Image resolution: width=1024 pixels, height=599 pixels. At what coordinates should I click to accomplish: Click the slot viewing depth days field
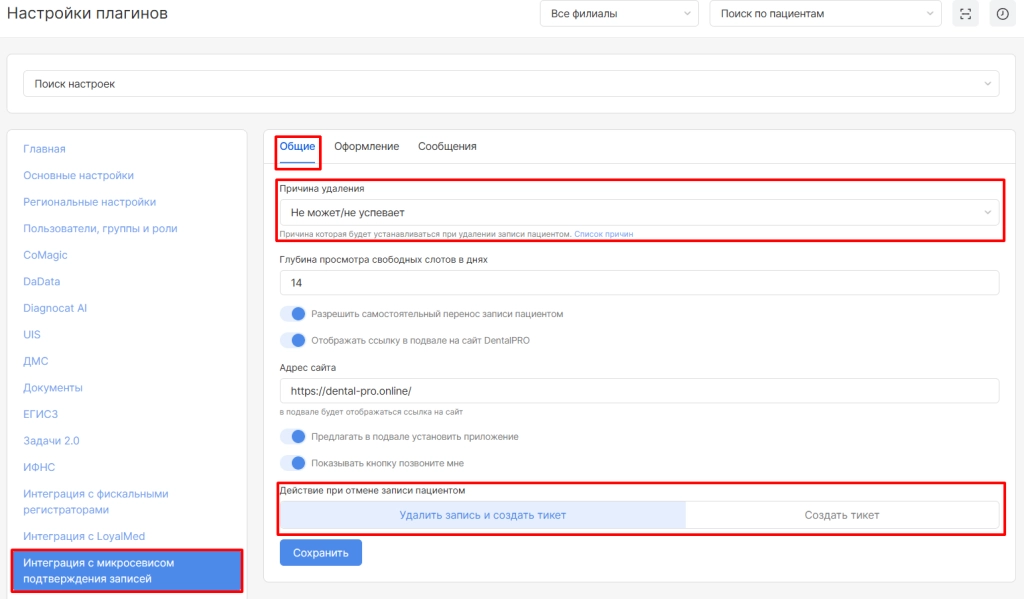pos(639,283)
